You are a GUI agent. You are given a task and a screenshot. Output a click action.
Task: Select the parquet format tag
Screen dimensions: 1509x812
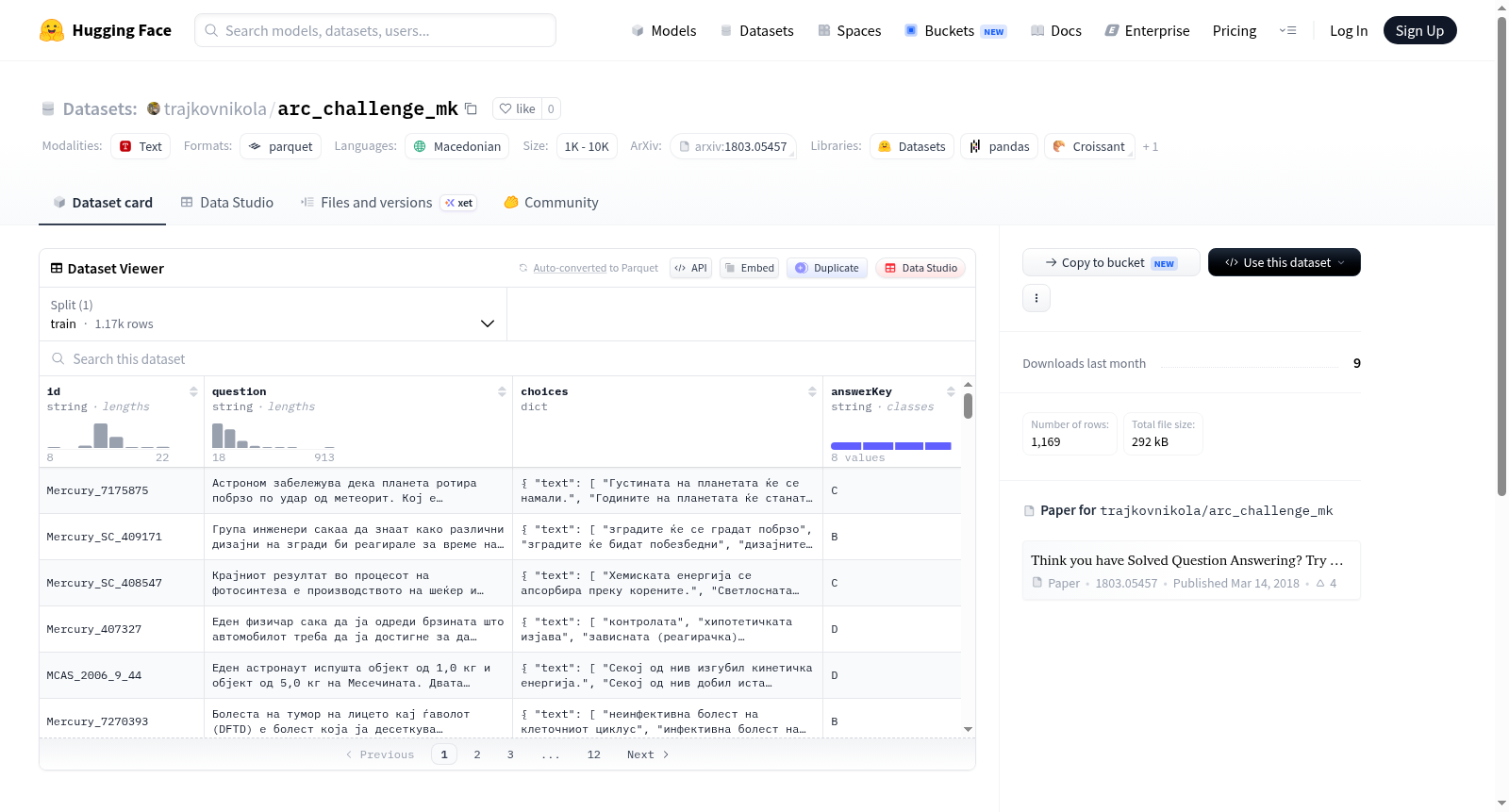pyautogui.click(x=280, y=146)
